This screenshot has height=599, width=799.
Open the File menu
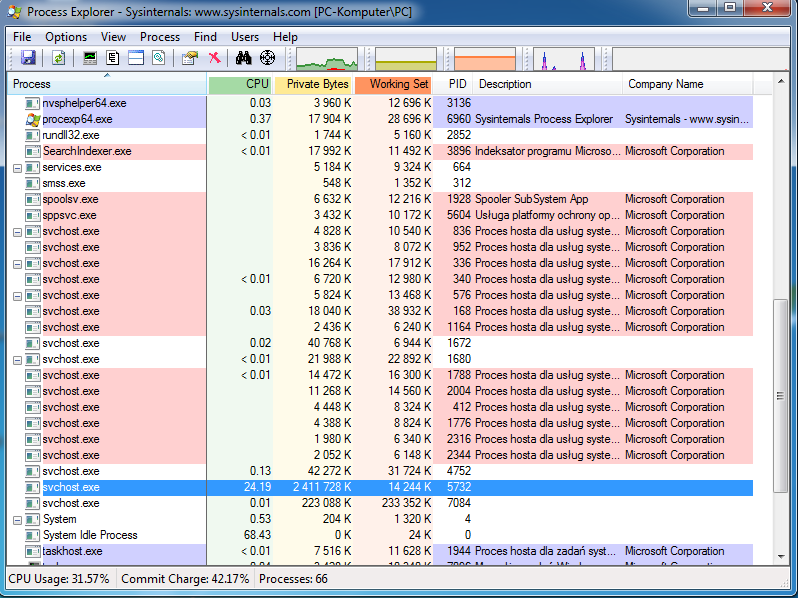pyautogui.click(x=22, y=37)
